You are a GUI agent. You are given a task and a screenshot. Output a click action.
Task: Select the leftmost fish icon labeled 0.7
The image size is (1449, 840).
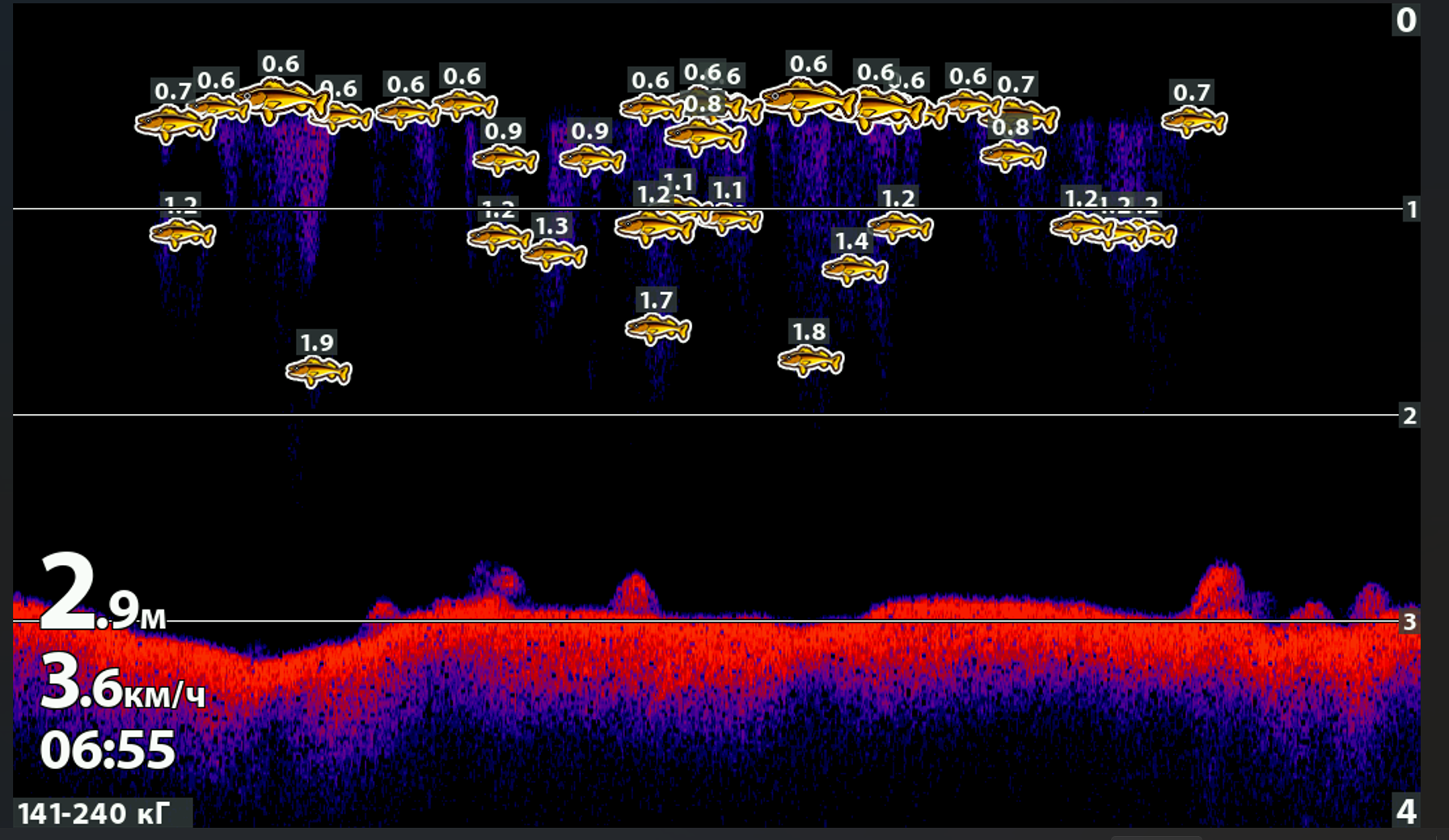click(174, 125)
